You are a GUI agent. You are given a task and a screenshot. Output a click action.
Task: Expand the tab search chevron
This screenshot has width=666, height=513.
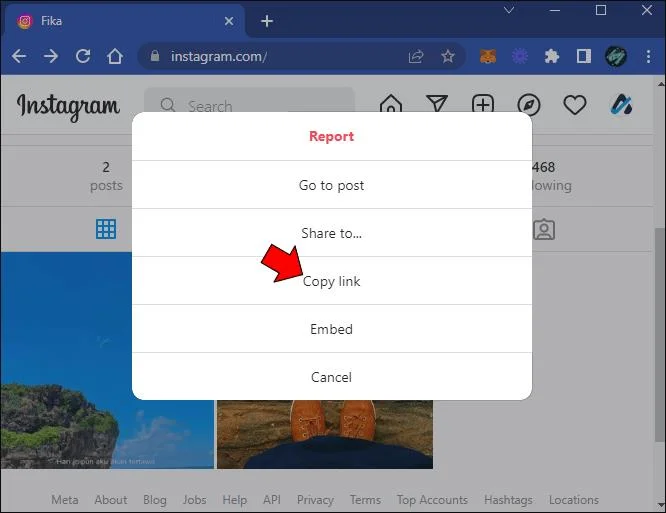pyautogui.click(x=509, y=10)
